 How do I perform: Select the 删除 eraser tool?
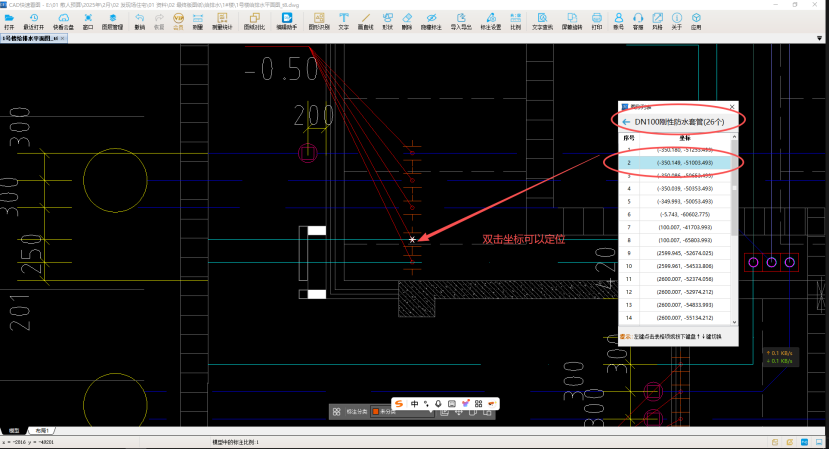(x=407, y=21)
